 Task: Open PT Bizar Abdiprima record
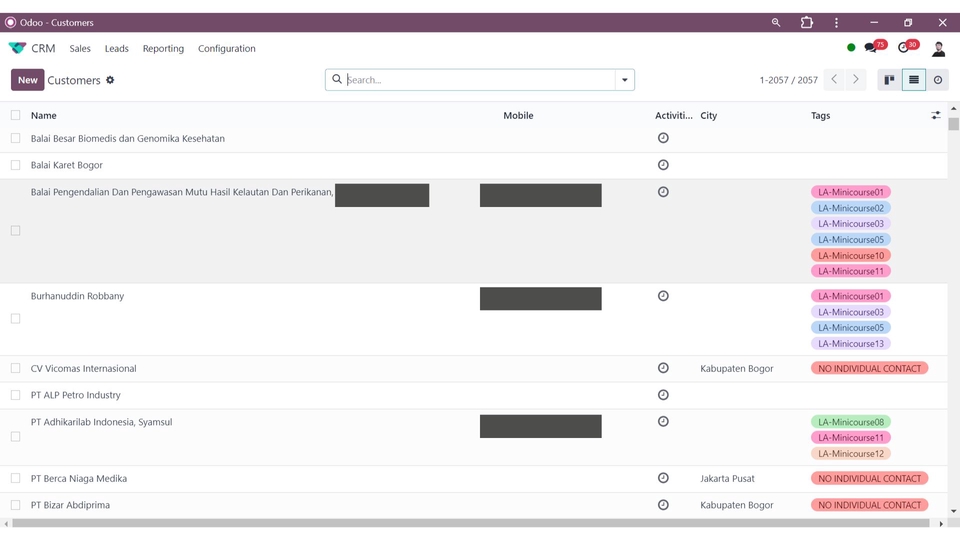click(x=70, y=505)
